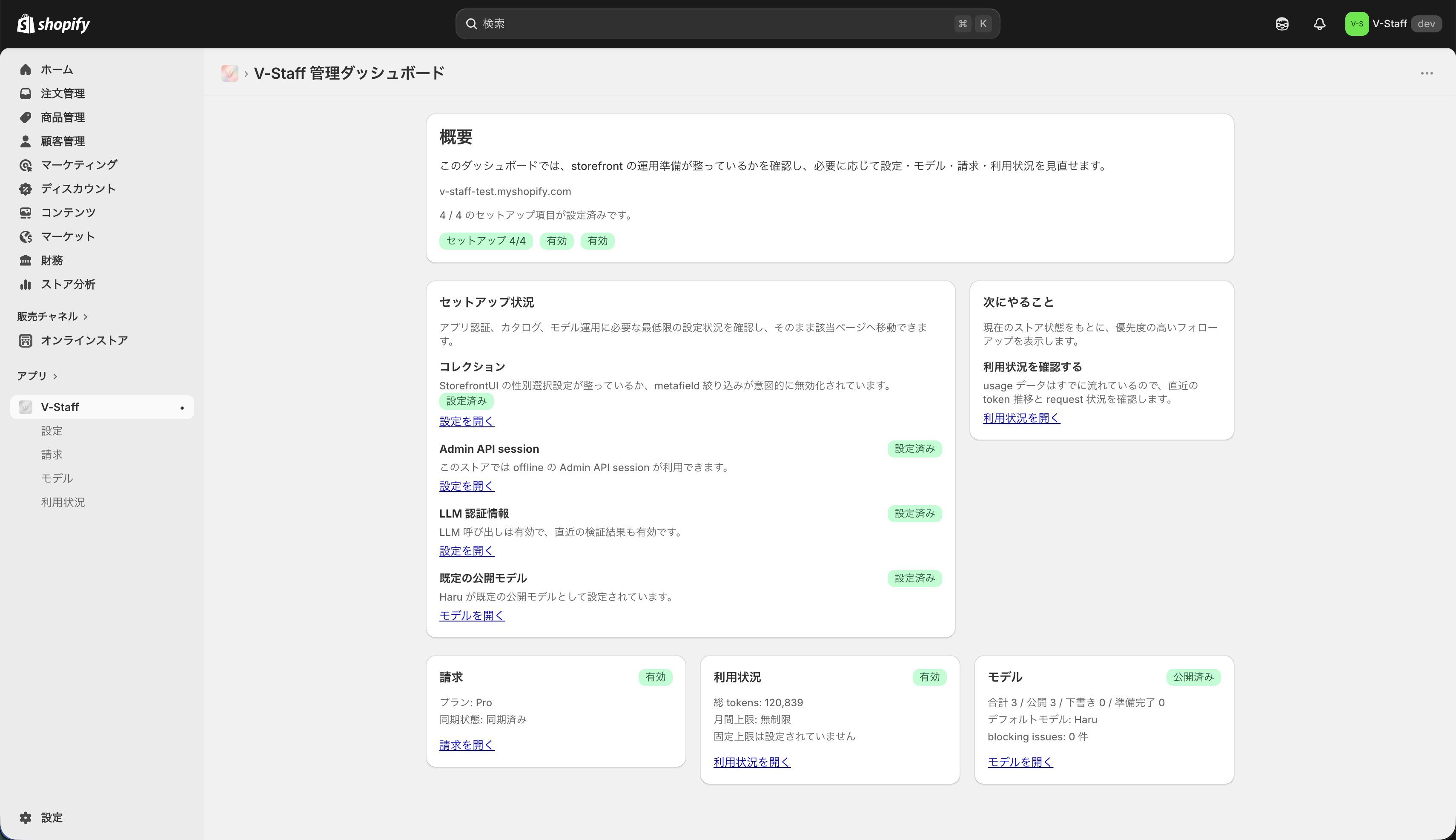This screenshot has height=840, width=1456.
Task: Click 月間上限: 無制限 text
Action: tap(752, 719)
